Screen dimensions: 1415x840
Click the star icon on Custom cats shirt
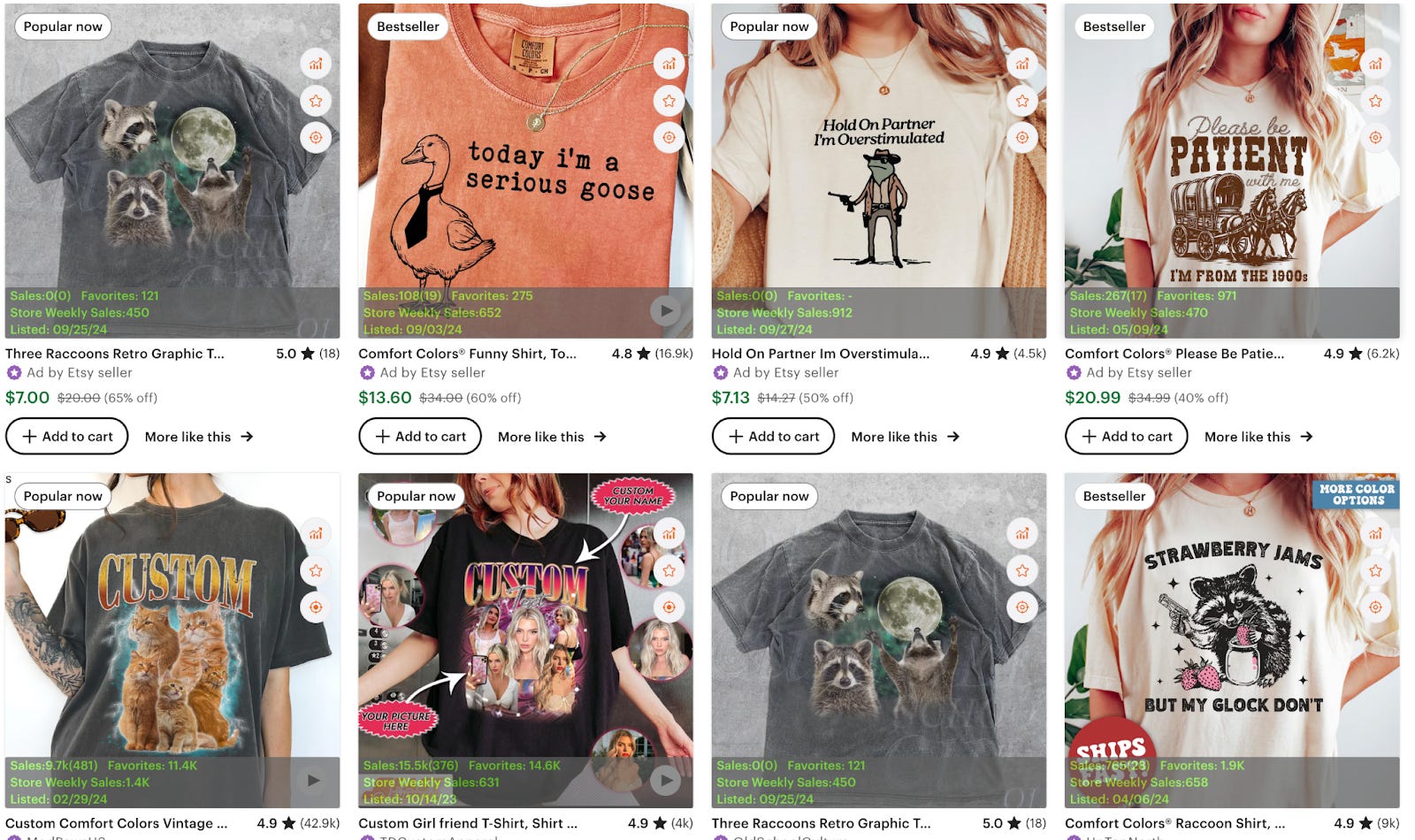pos(316,570)
